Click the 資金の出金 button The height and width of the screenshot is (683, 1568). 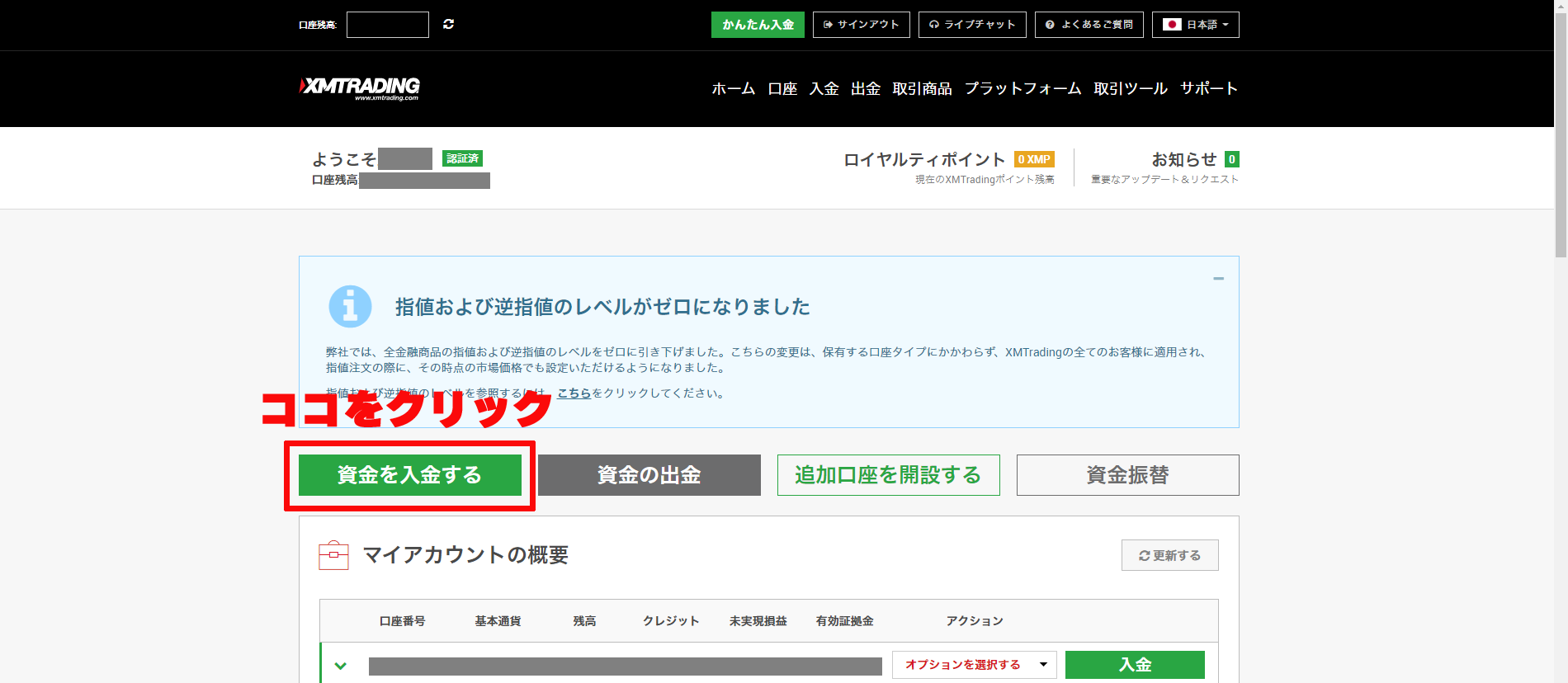click(x=649, y=475)
